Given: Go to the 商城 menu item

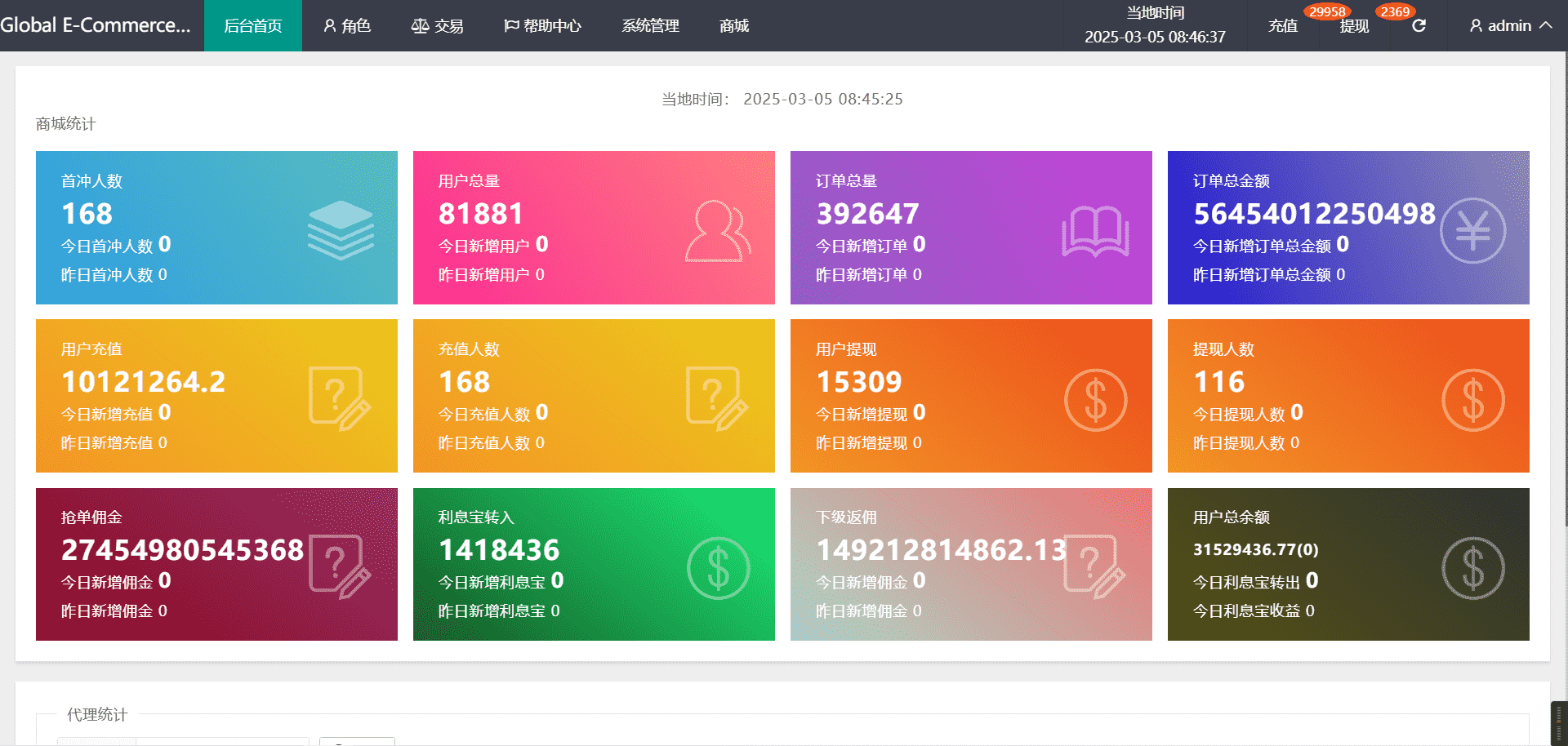Looking at the screenshot, I should [734, 26].
